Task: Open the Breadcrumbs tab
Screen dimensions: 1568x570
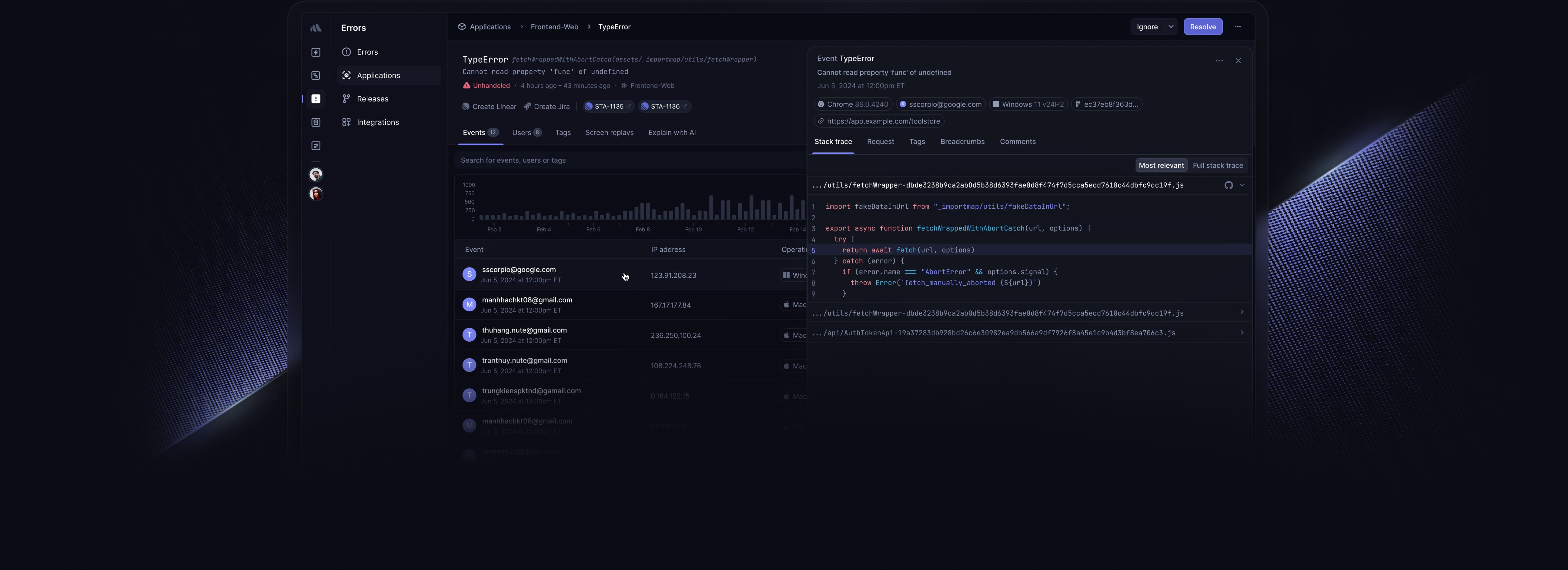Action: [962, 142]
